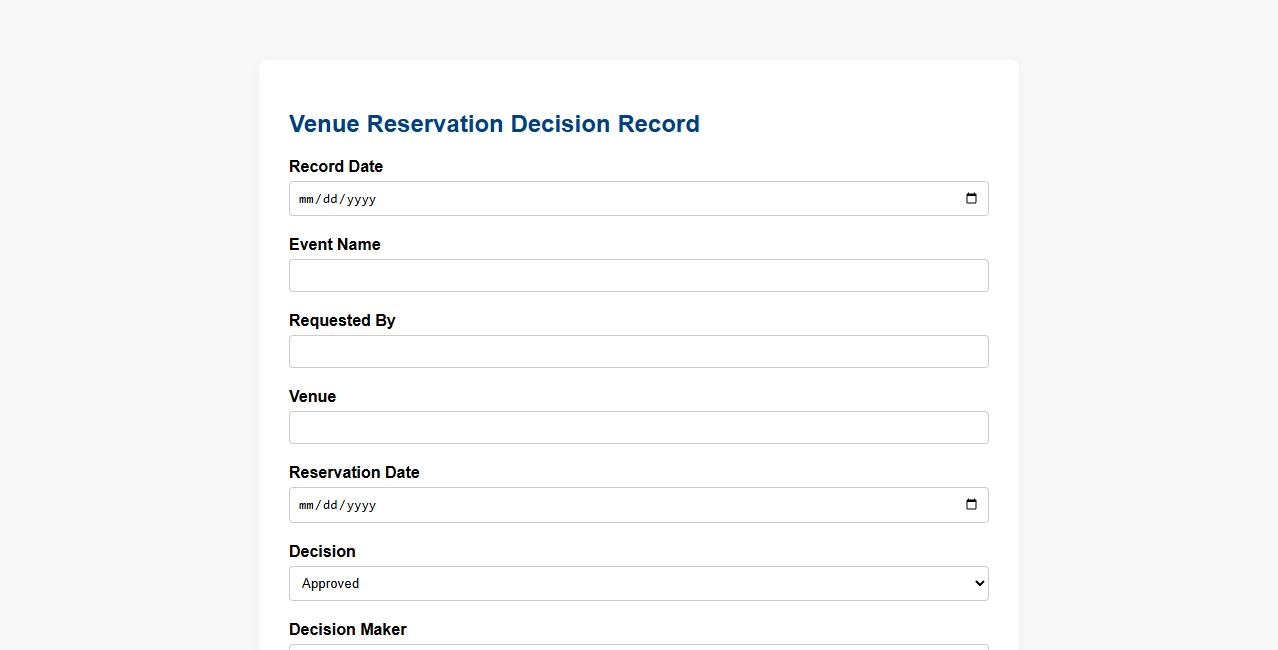
Task: Select the year segment in Record Date
Action: (x=361, y=199)
